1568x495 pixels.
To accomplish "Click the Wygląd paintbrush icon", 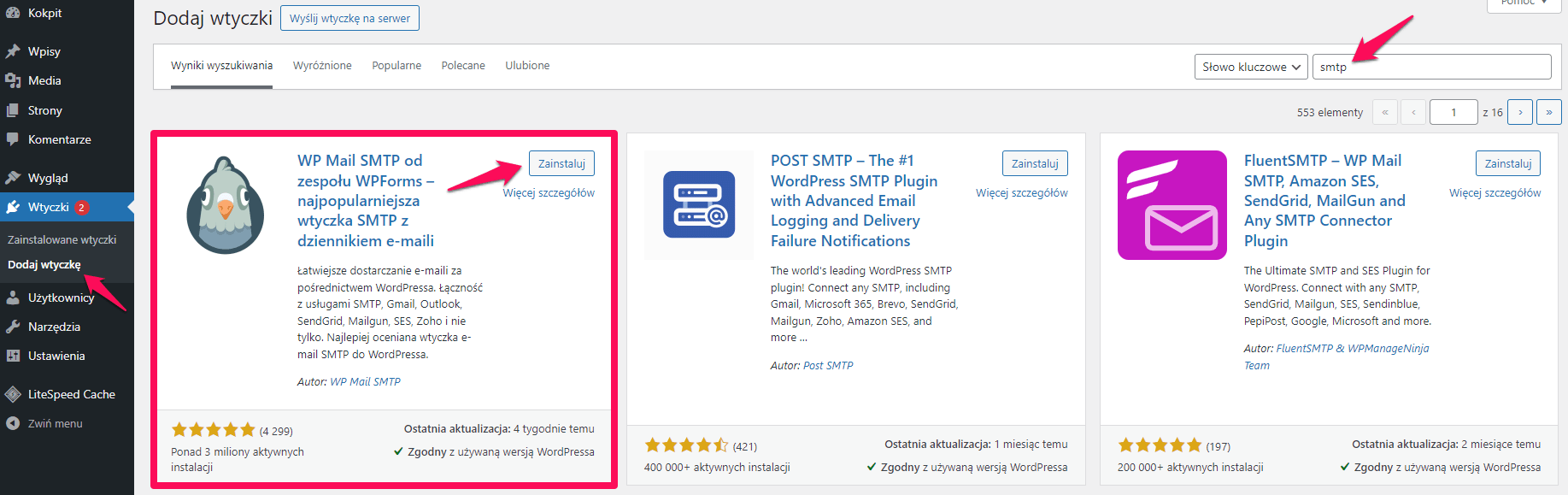I will pos(13,178).
